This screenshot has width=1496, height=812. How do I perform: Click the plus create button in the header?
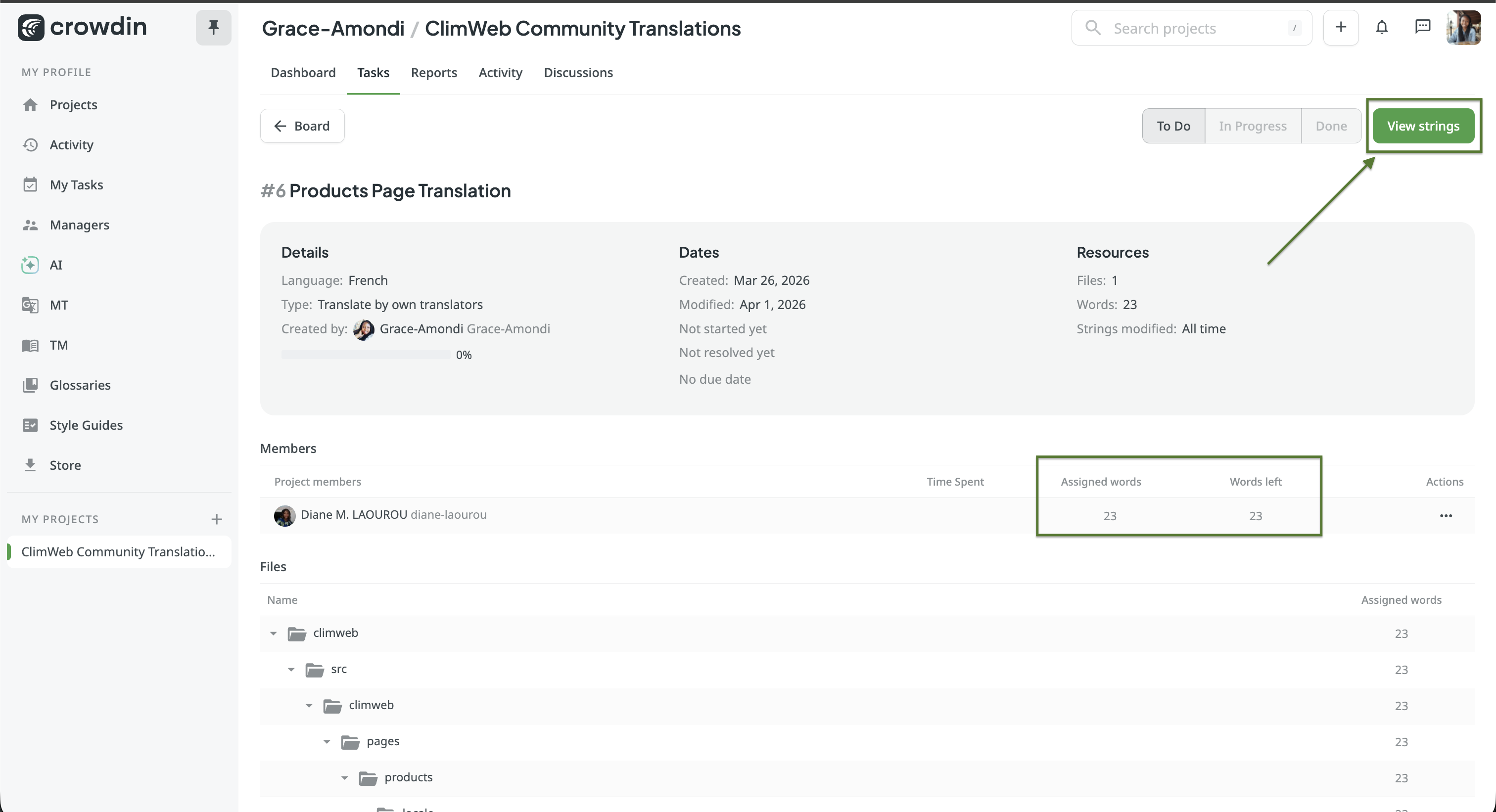click(x=1340, y=27)
